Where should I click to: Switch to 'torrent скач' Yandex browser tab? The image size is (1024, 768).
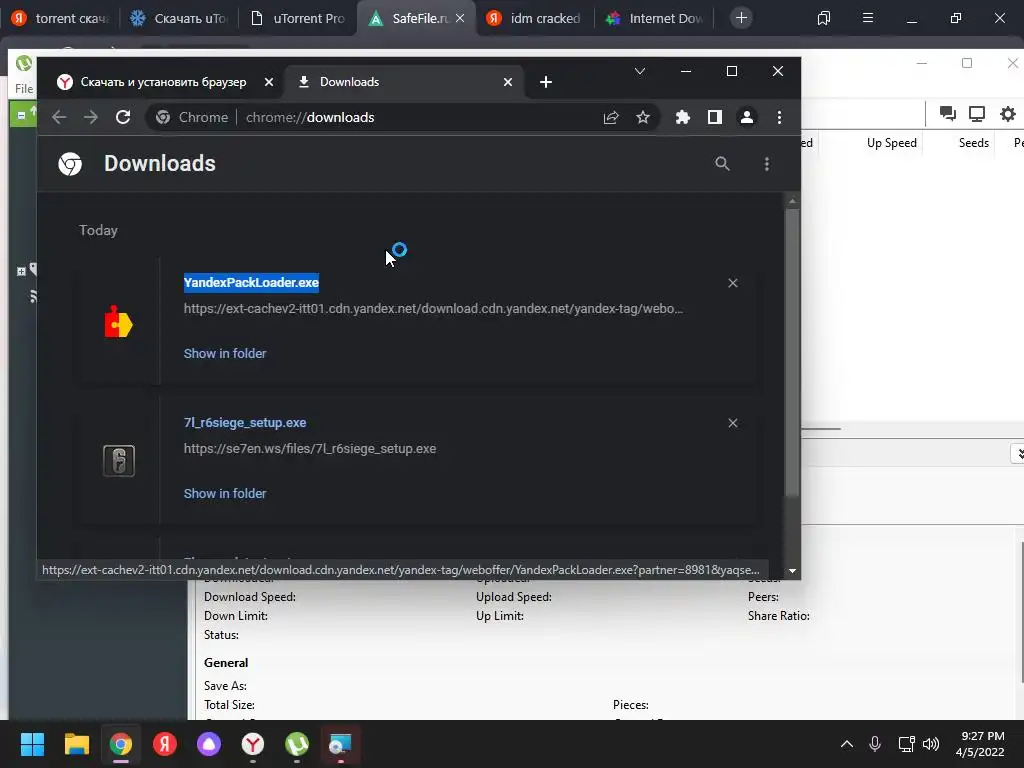60,18
